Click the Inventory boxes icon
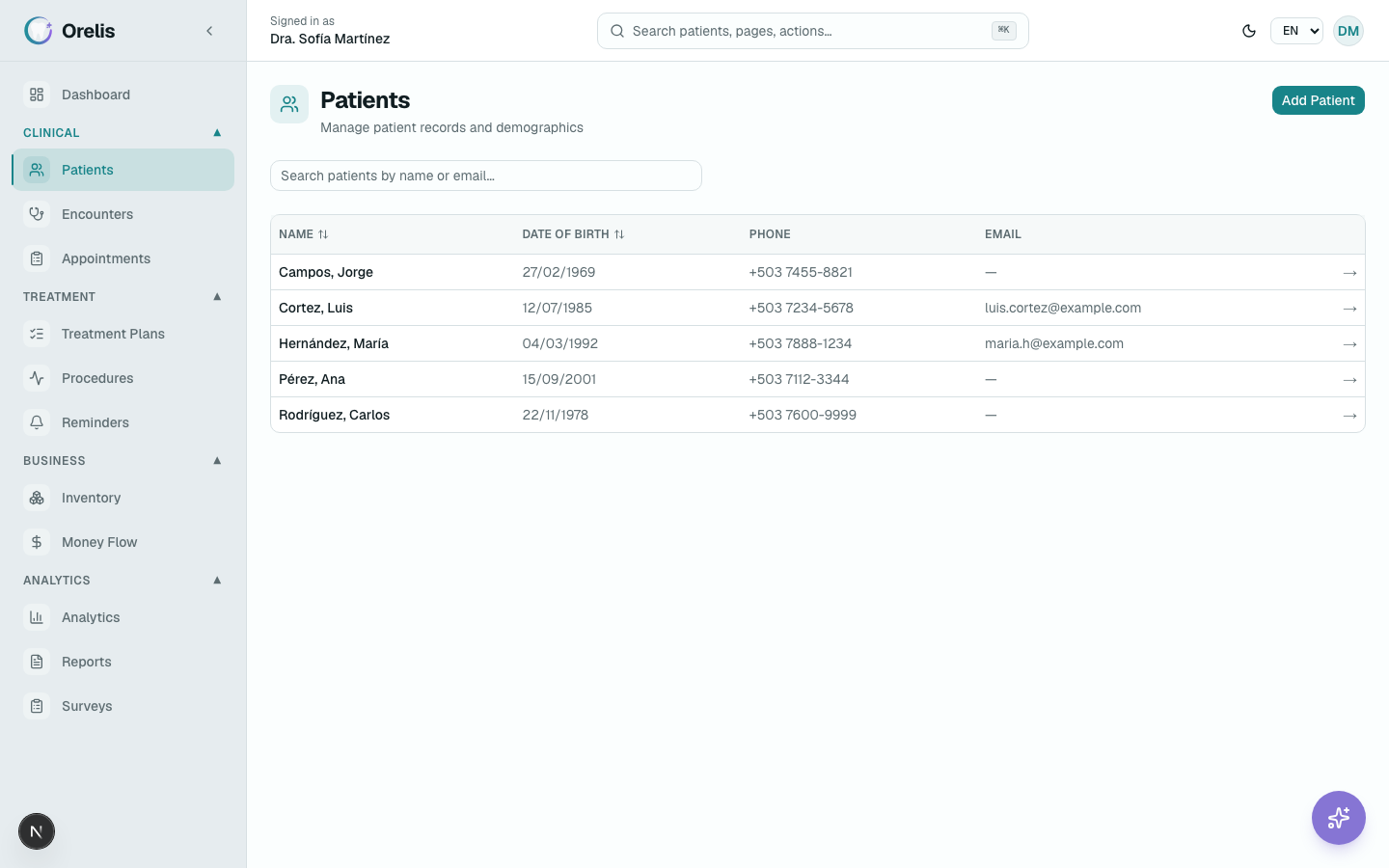 (37, 498)
